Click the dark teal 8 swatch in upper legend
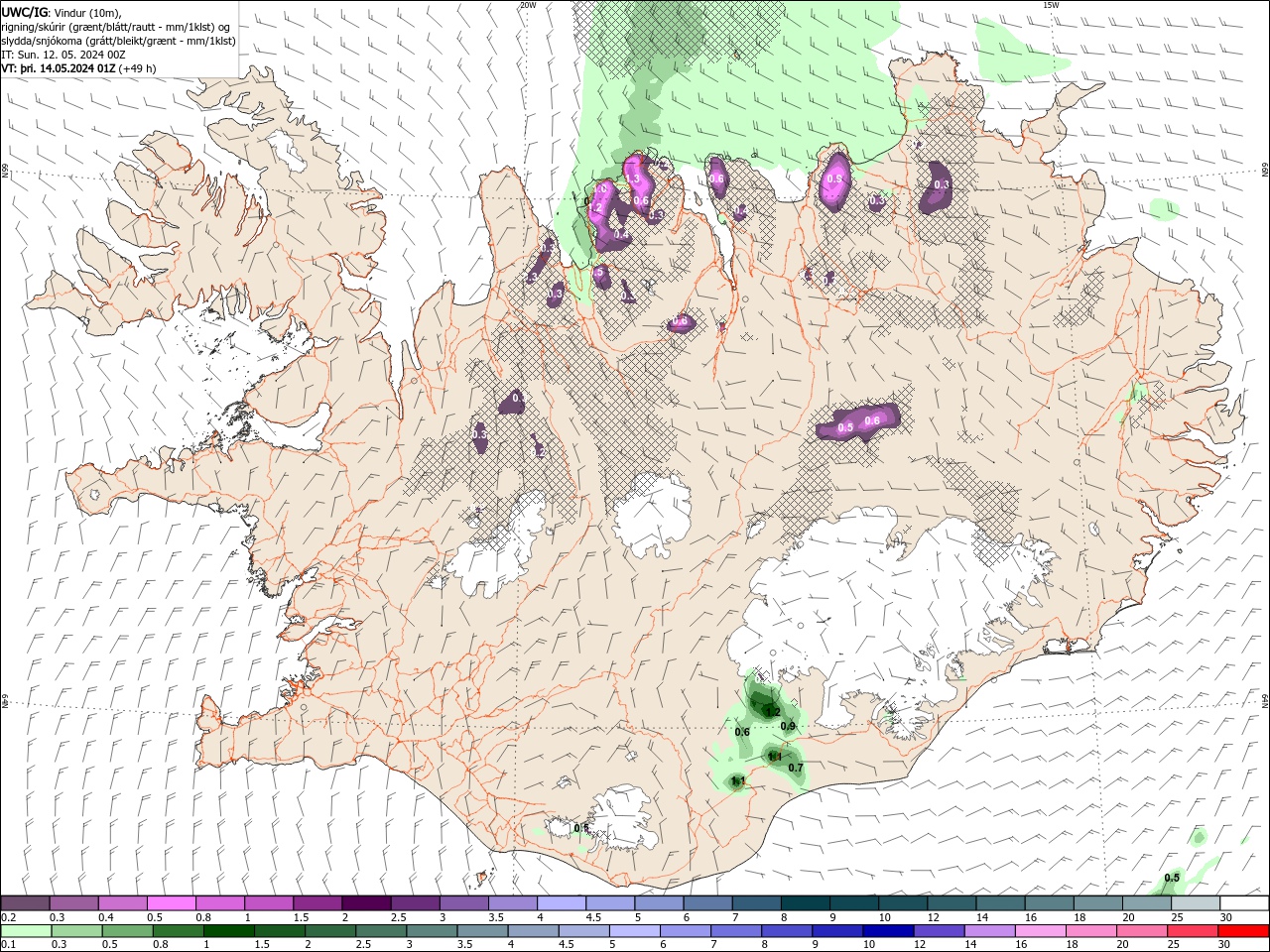Screen dimensions: 1270x952 pos(806,903)
